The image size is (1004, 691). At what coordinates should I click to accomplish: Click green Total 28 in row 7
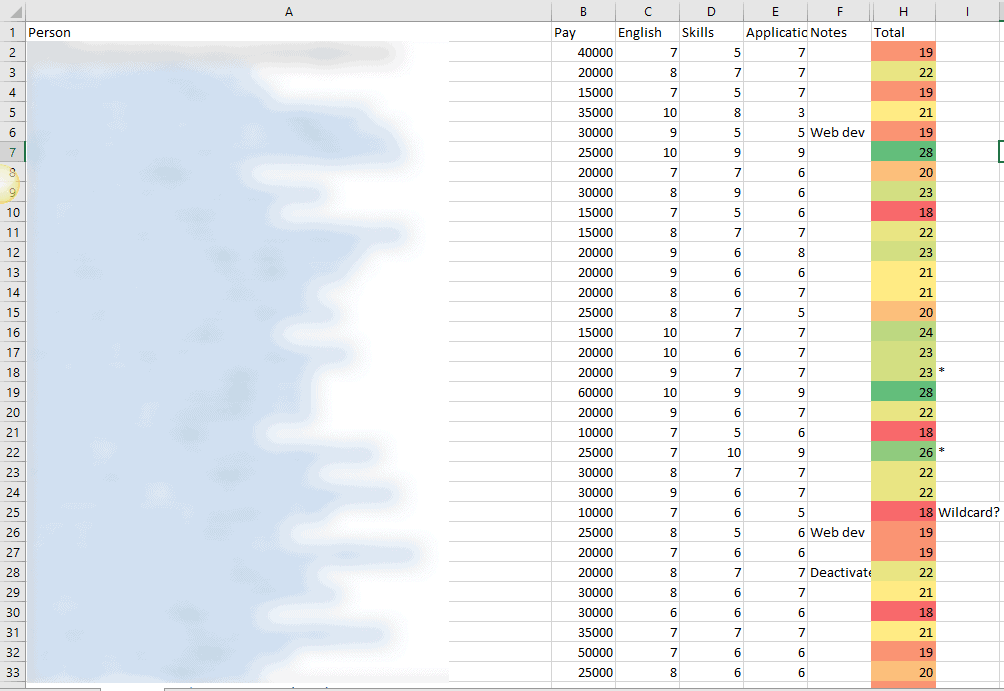point(903,152)
